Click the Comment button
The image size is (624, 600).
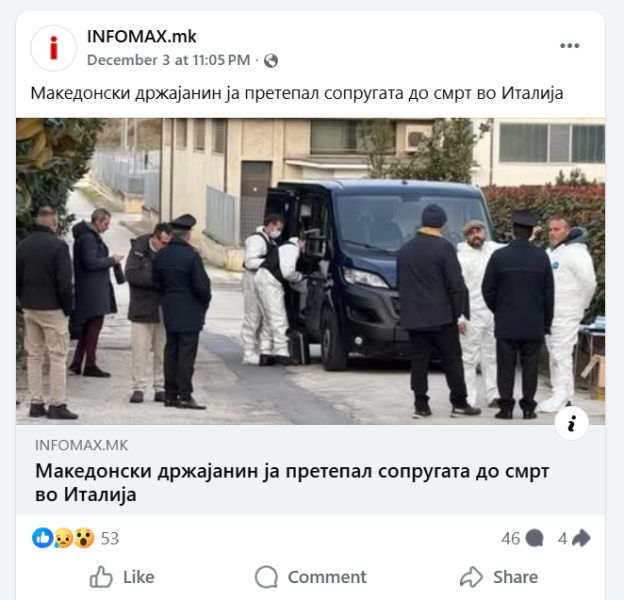[x=310, y=577]
